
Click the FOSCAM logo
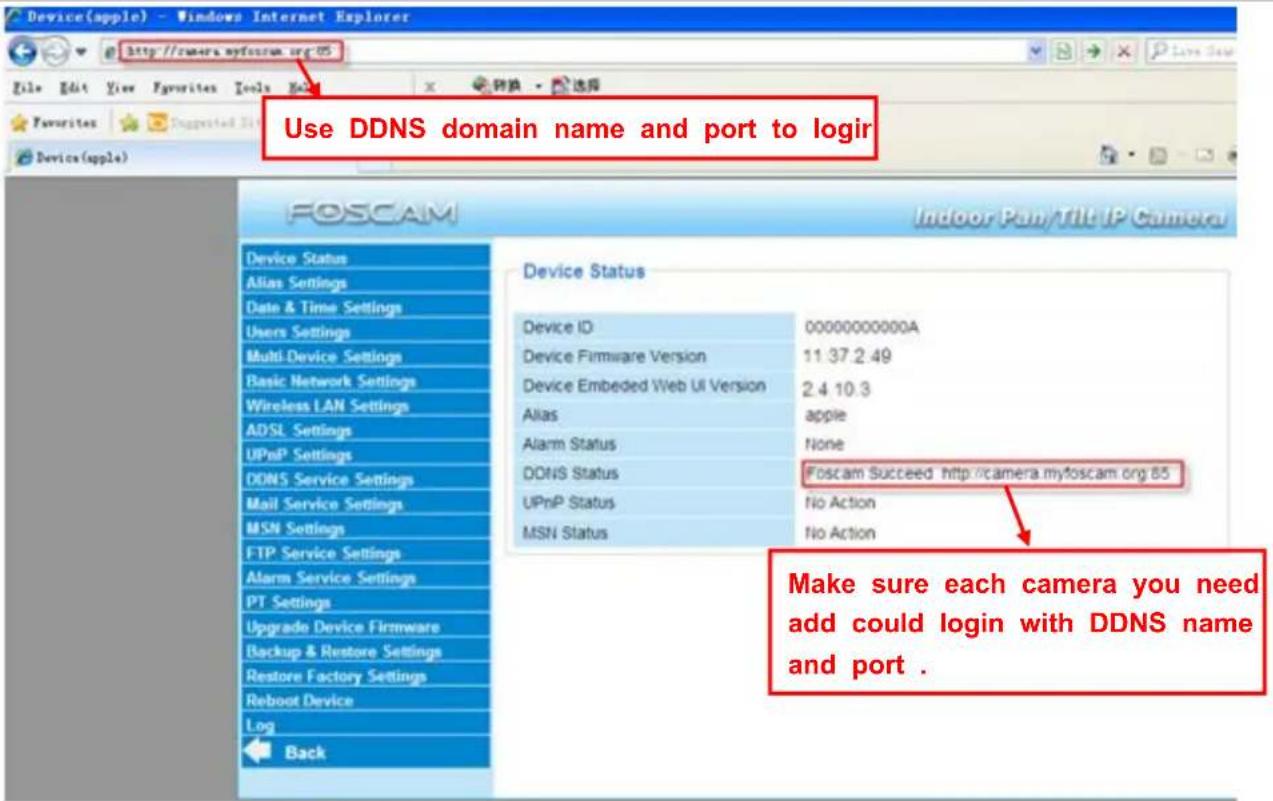372,212
